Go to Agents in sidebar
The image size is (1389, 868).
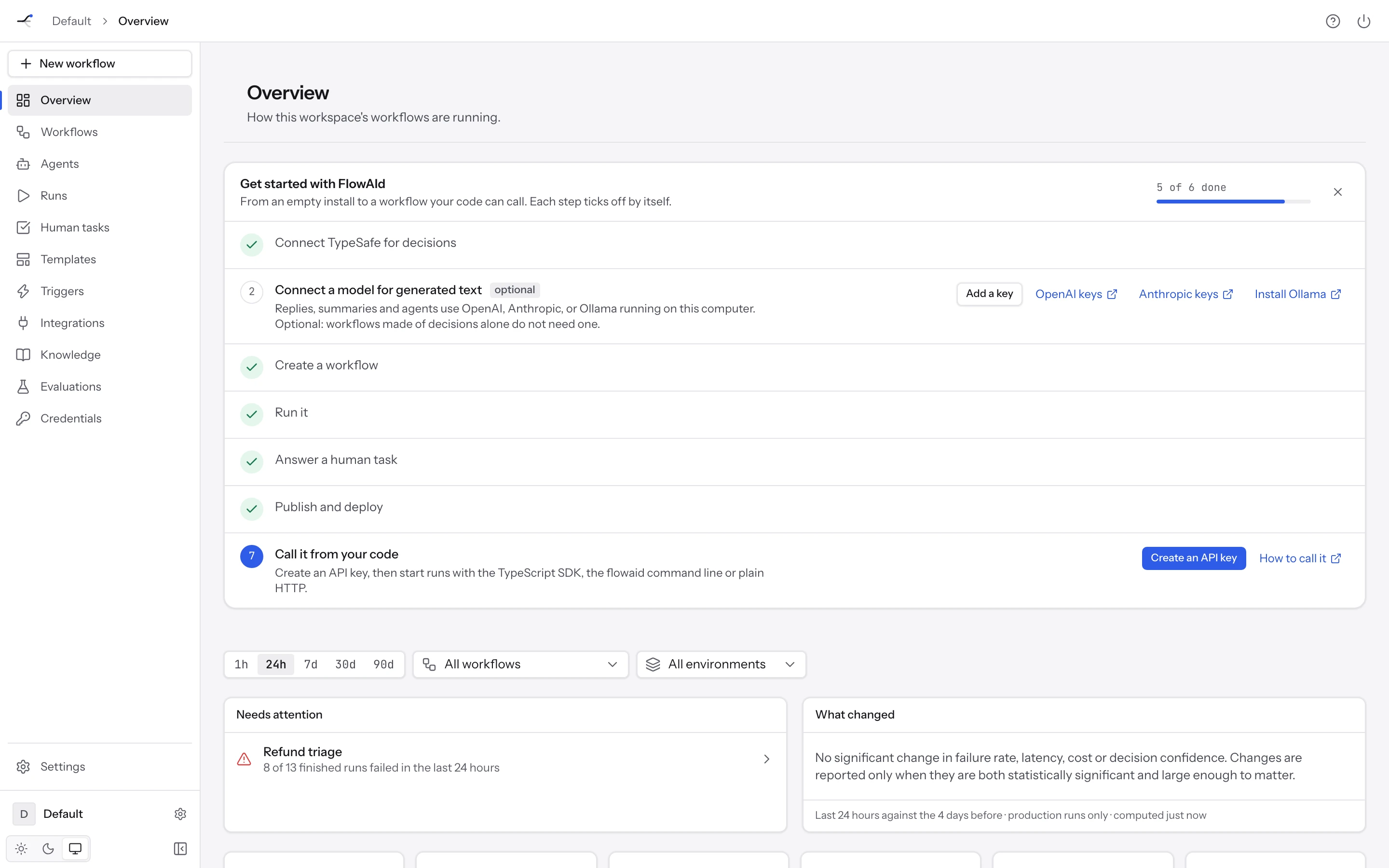(99, 163)
